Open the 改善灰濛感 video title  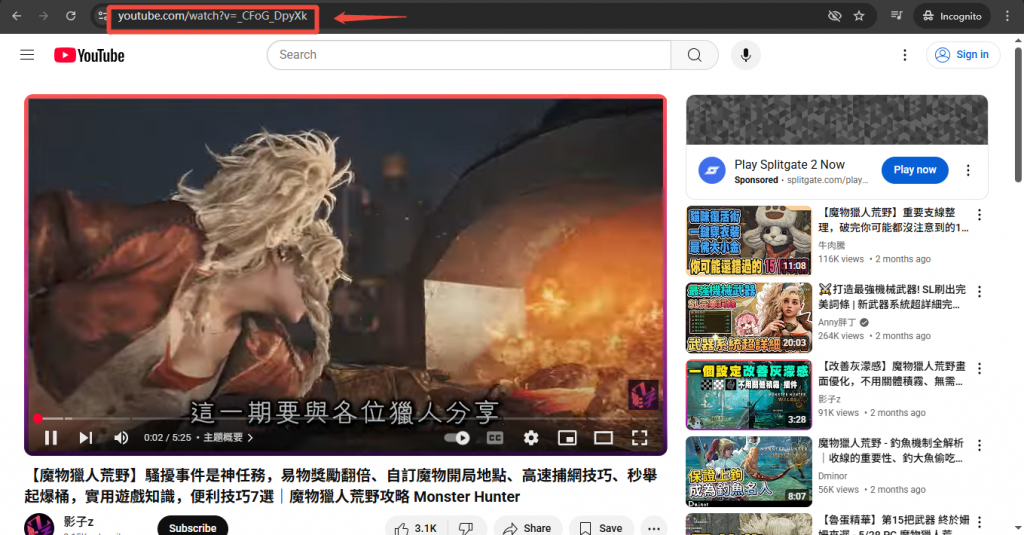pyautogui.click(x=891, y=374)
